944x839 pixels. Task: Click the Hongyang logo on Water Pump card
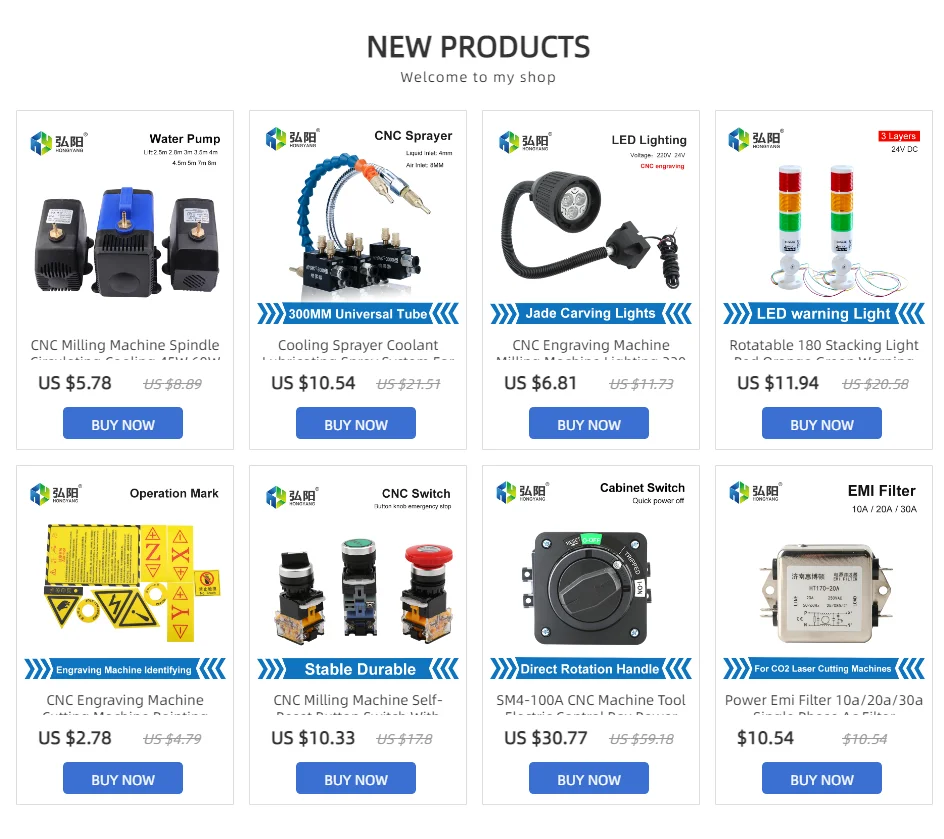coord(59,143)
